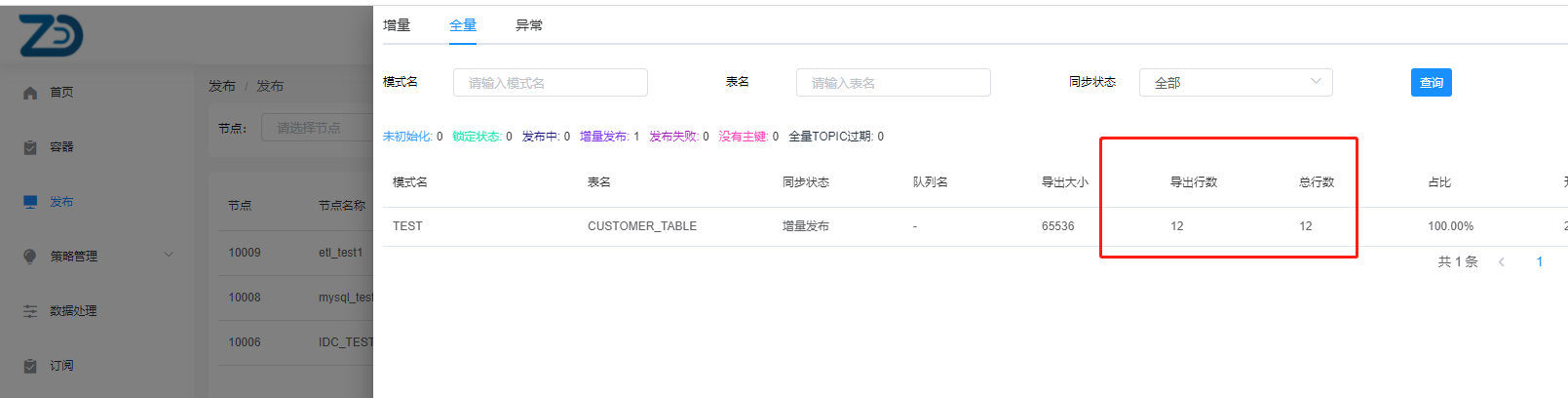
Task: Click the 发布 monitor icon
Action: tap(30, 202)
